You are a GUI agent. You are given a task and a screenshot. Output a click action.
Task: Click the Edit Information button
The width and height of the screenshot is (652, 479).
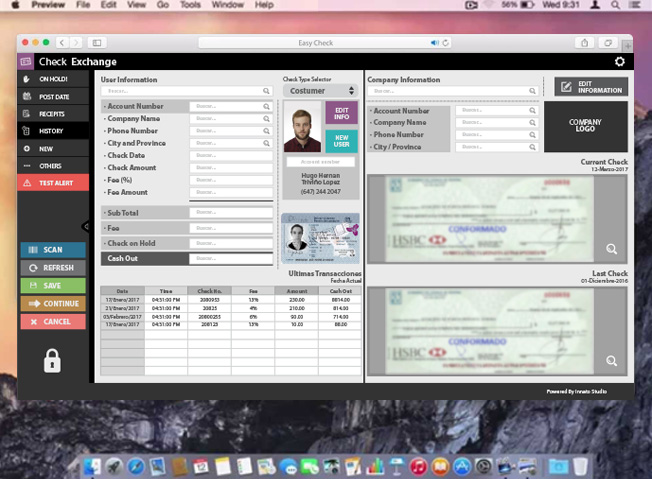[591, 87]
